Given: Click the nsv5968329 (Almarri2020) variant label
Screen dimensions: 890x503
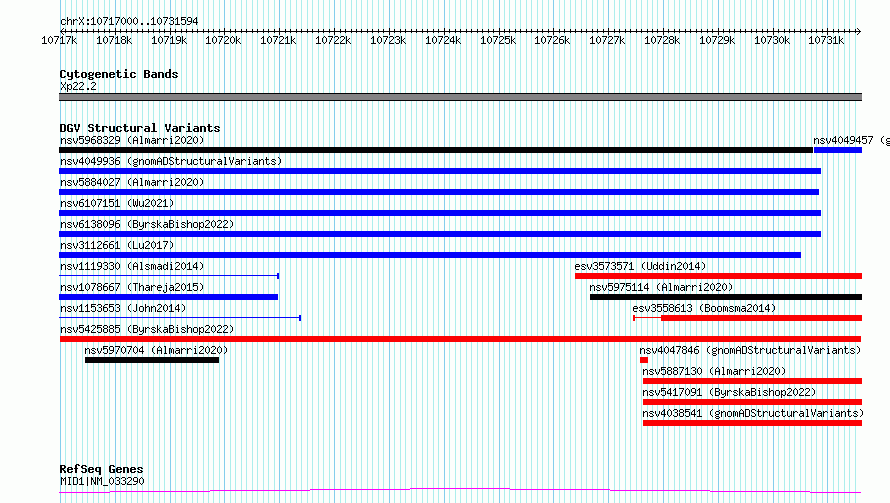Looking at the screenshot, I should pyautogui.click(x=132, y=140).
